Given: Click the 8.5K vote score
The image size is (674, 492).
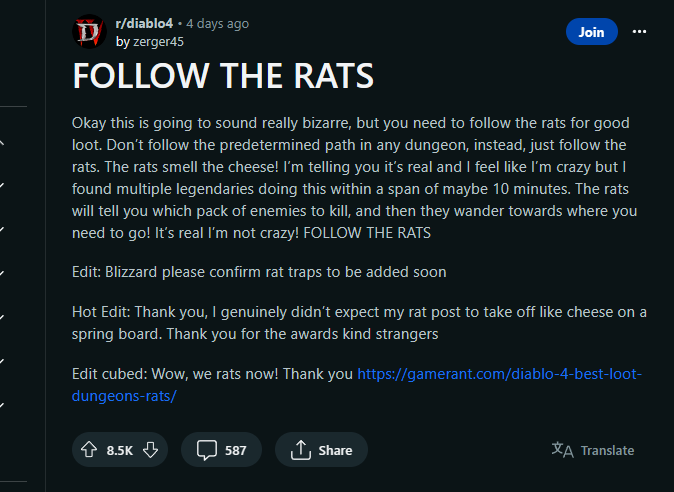Looking at the screenshot, I should pos(120,450).
